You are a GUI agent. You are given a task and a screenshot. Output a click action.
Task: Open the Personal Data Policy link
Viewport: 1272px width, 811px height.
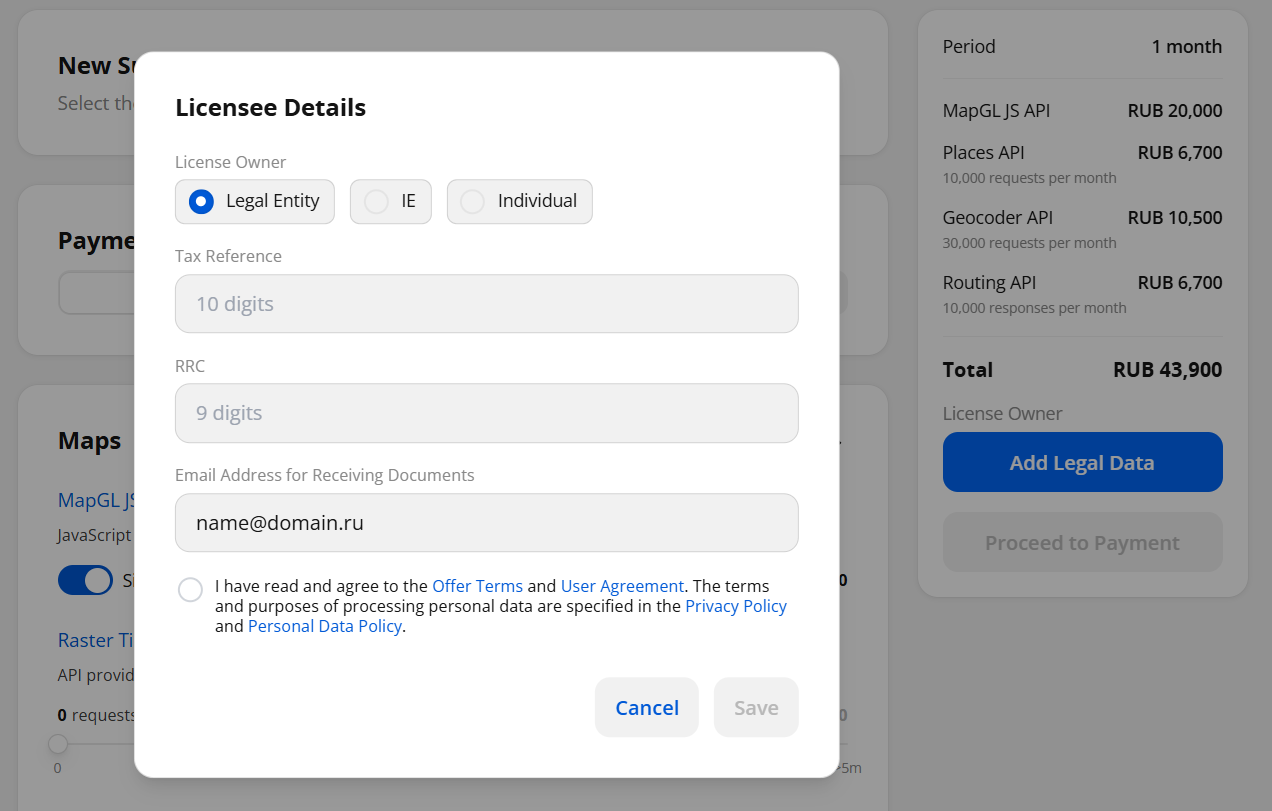[x=324, y=626]
